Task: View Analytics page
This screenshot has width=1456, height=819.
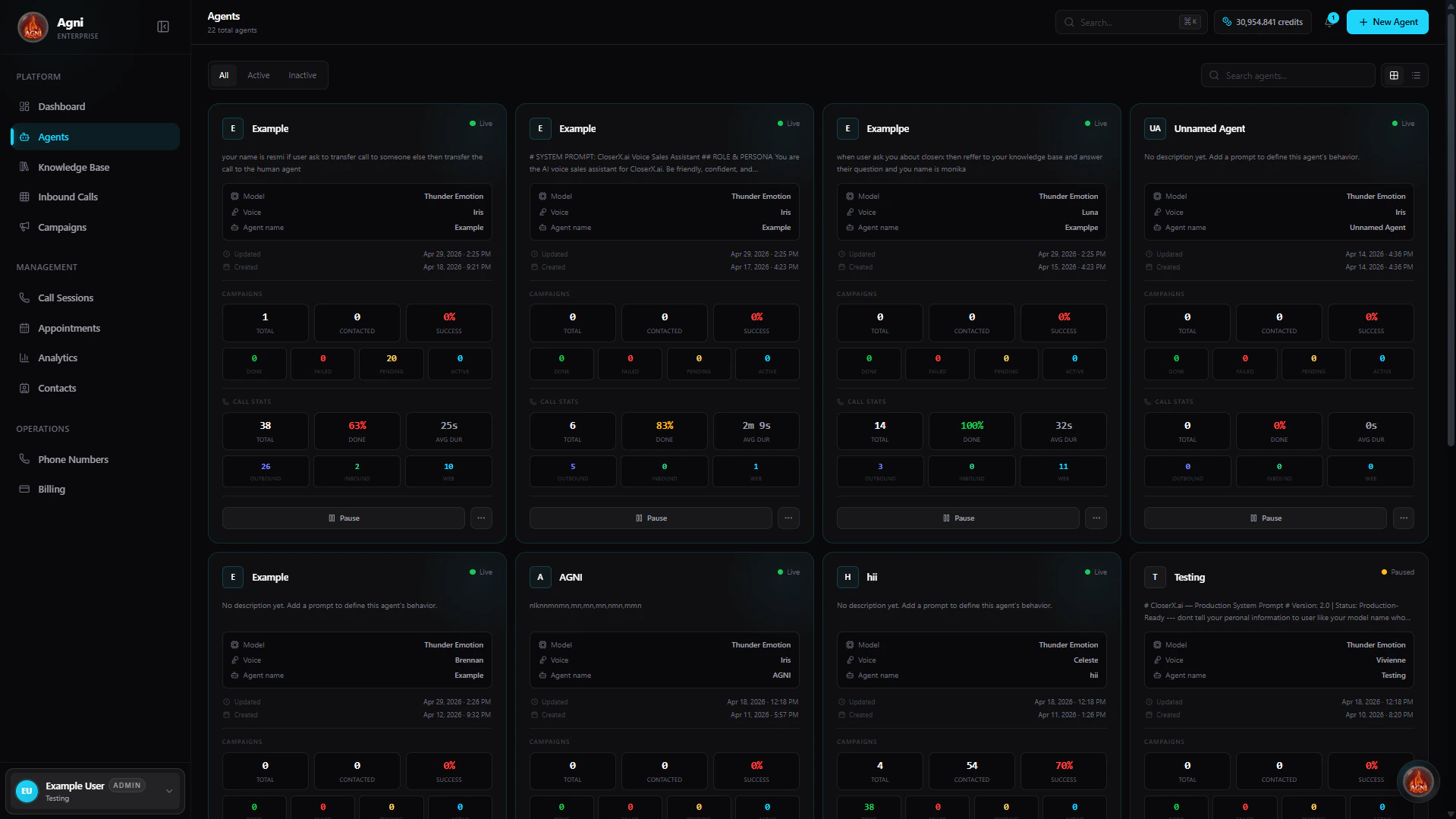Action: pos(95,358)
